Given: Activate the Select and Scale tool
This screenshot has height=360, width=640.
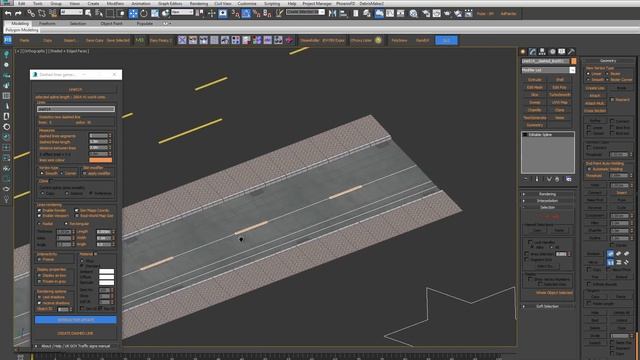Looking at the screenshot, I should click(x=155, y=13).
